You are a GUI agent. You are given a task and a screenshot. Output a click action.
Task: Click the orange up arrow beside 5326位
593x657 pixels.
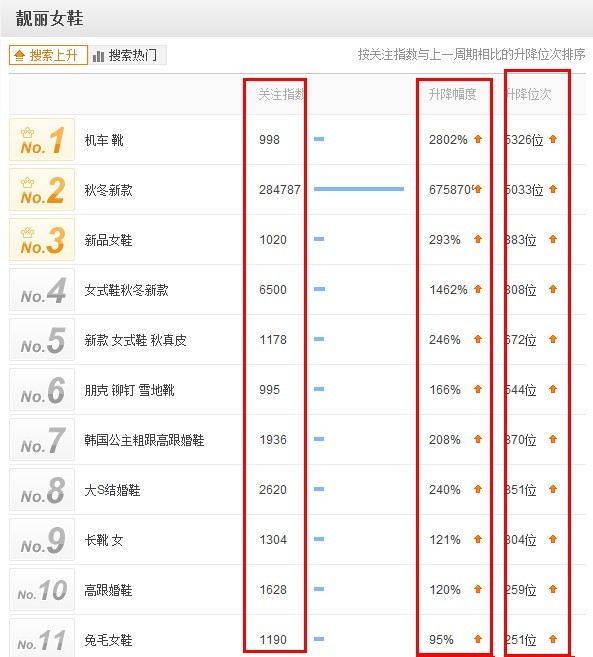coord(553,139)
